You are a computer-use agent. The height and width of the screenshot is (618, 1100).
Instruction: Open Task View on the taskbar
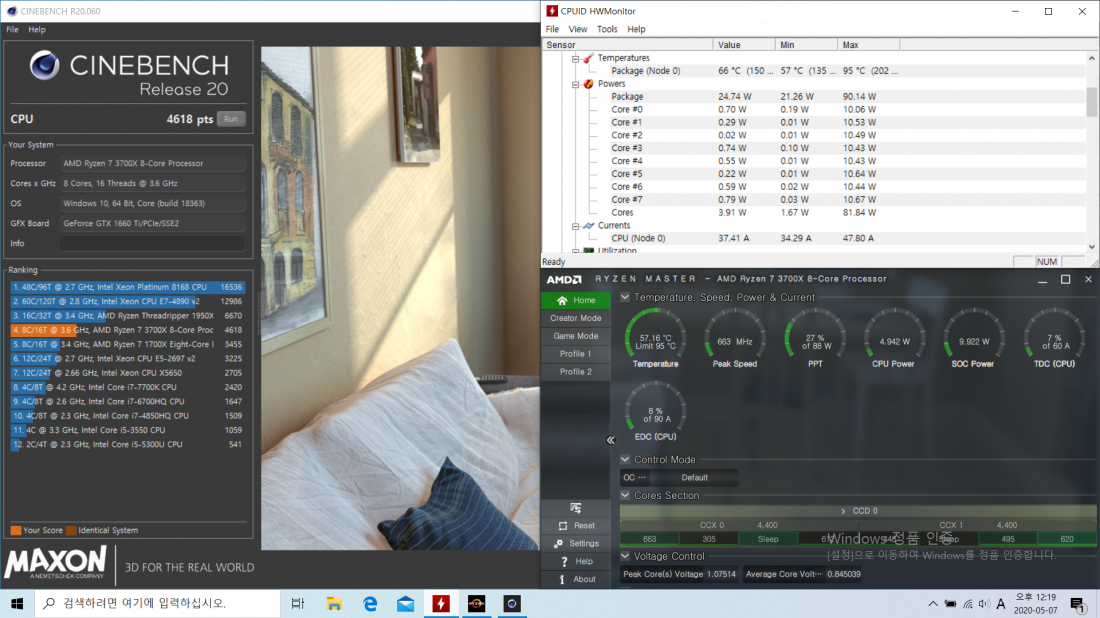tap(297, 604)
